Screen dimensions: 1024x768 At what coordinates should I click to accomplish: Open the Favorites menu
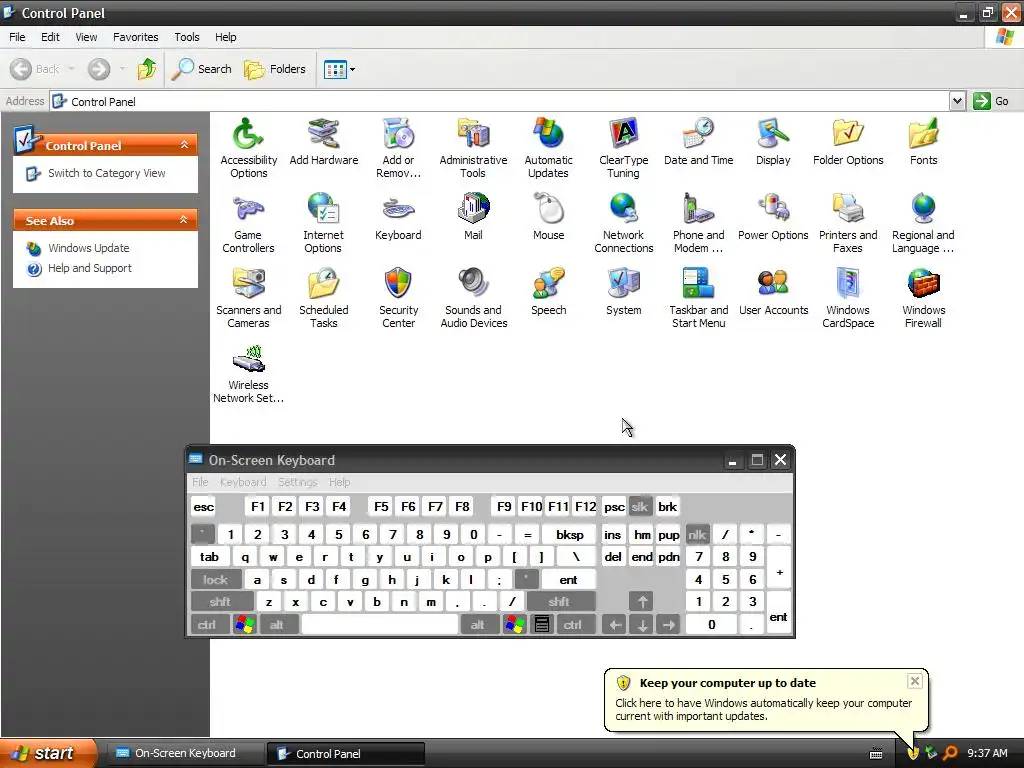click(136, 37)
